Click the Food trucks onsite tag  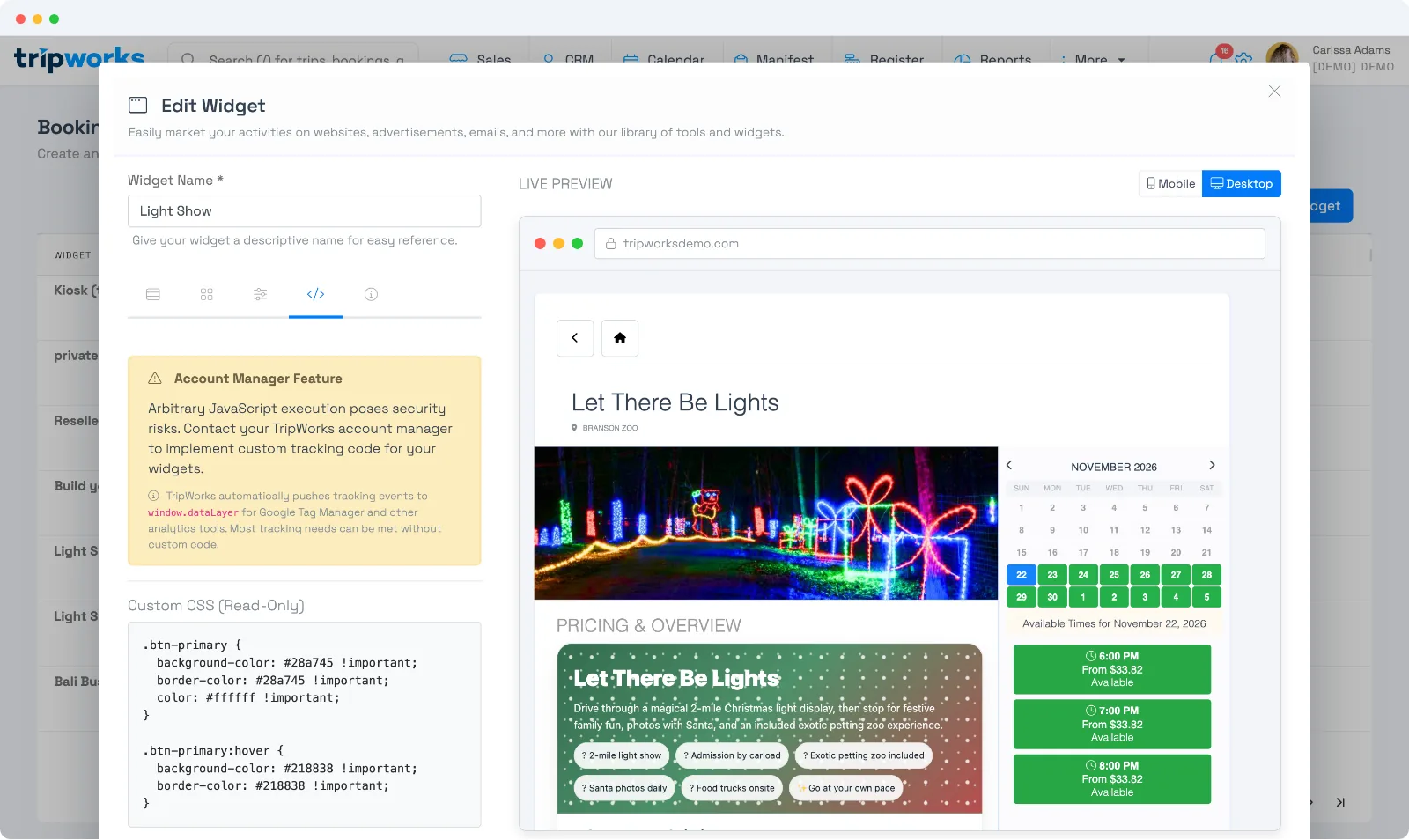pyautogui.click(x=732, y=788)
